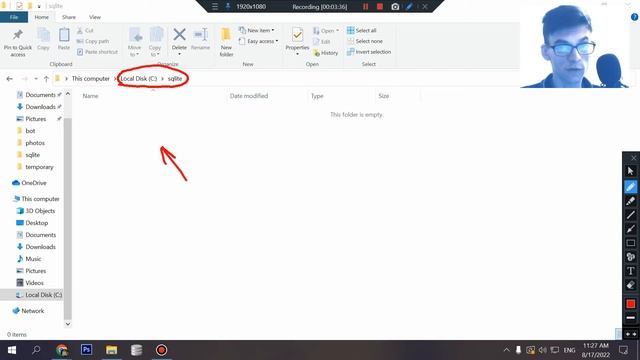640x360 pixels.
Task: Open the bot folder in sidebar
Action: tap(30, 131)
